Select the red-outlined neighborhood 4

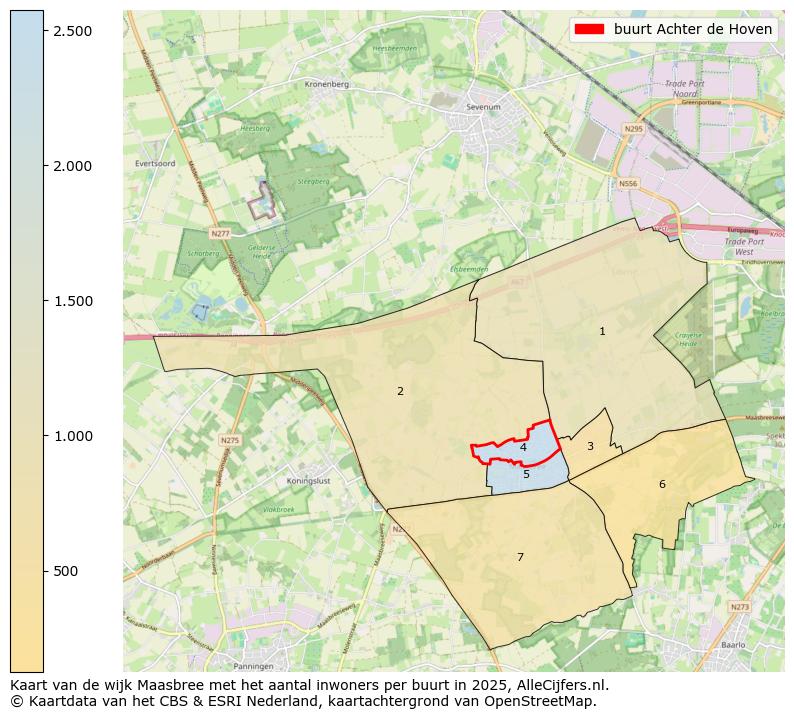point(523,447)
